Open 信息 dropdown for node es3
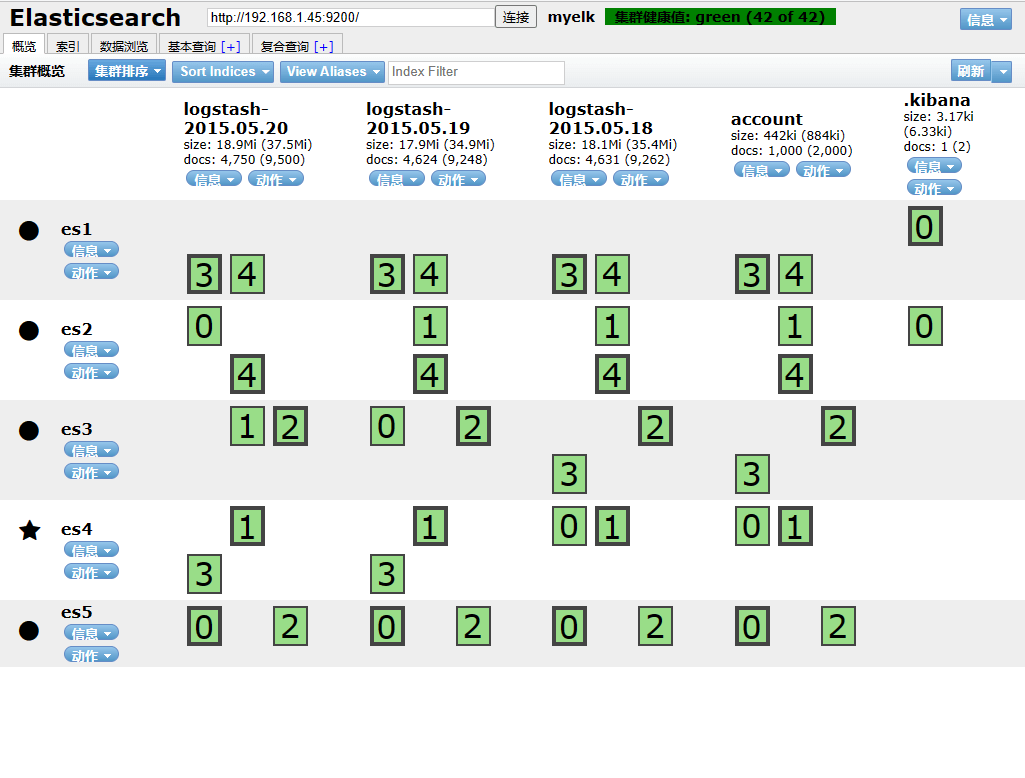Screen dimensions: 1025x778 pyautogui.click(x=92, y=450)
